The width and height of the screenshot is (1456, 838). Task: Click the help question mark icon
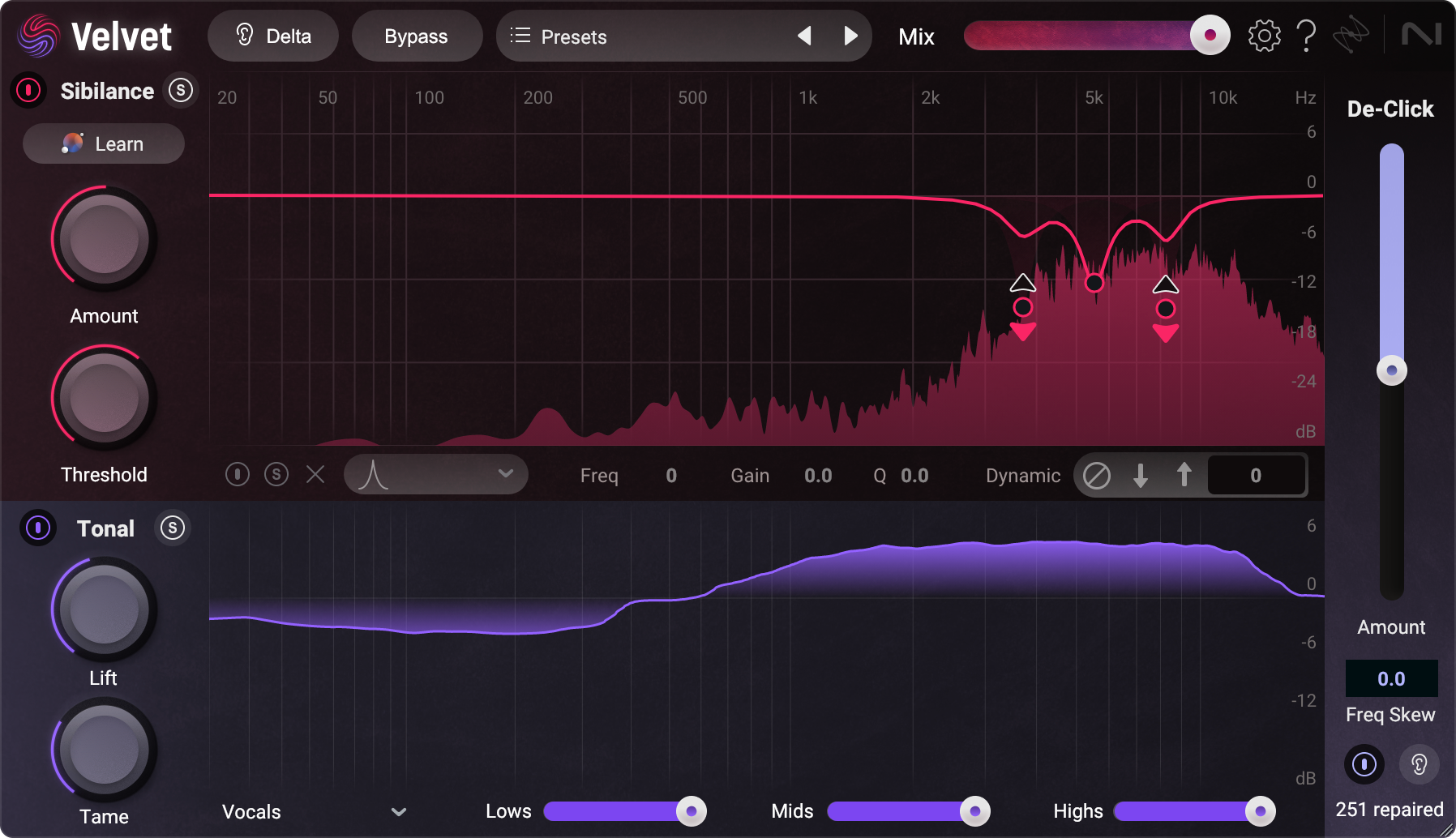click(x=1306, y=36)
